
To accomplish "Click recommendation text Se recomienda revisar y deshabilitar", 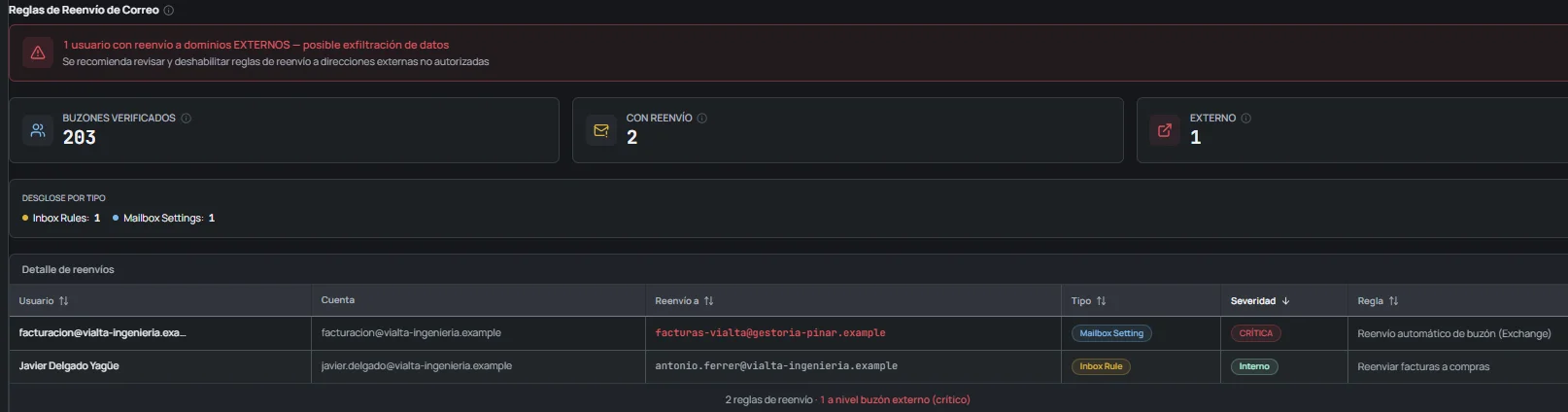I will (276, 61).
